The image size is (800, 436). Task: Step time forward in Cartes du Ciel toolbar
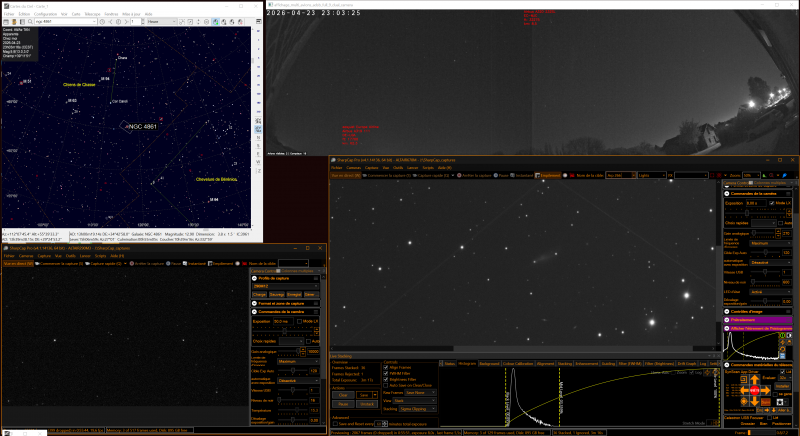click(126, 21)
